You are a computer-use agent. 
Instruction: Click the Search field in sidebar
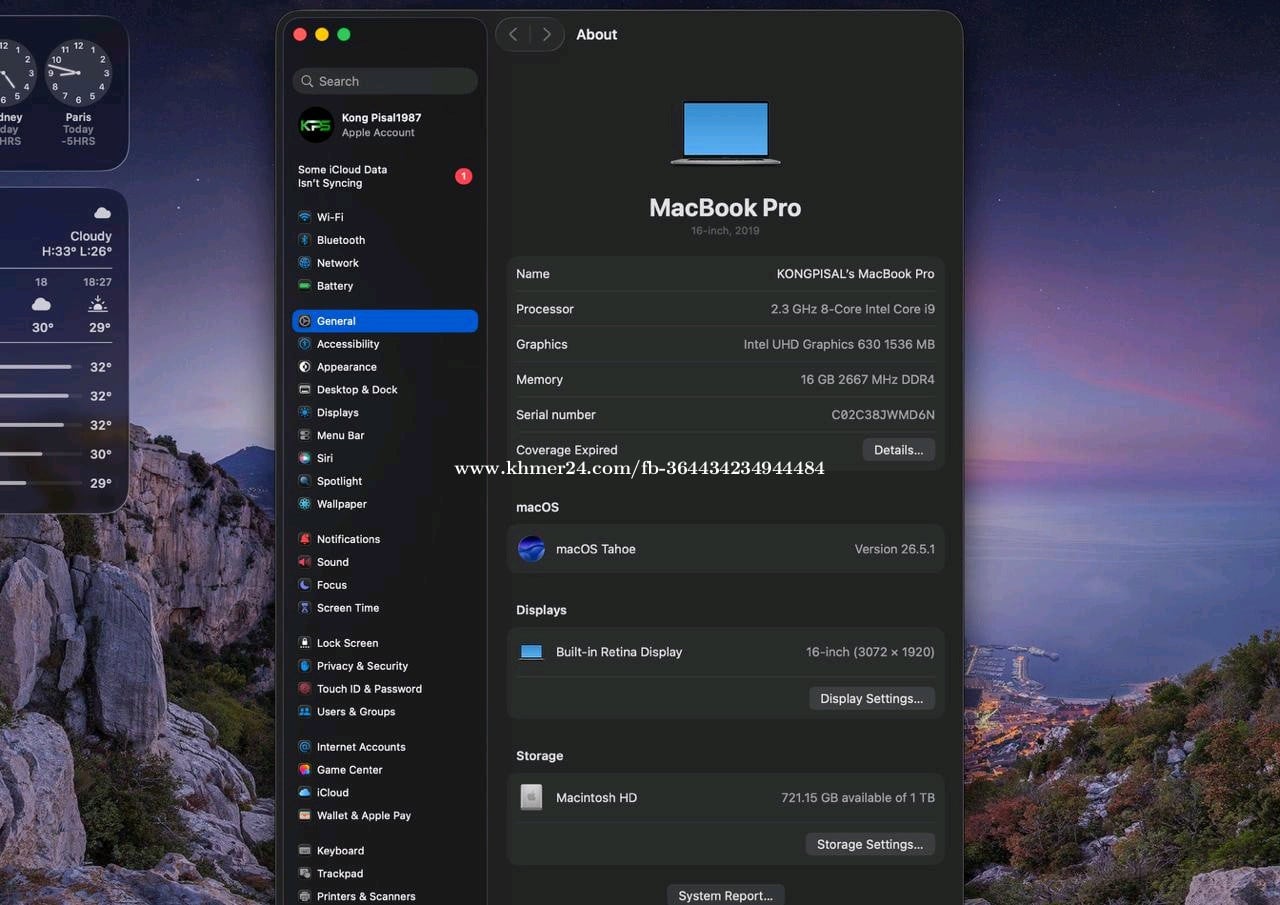click(386, 81)
